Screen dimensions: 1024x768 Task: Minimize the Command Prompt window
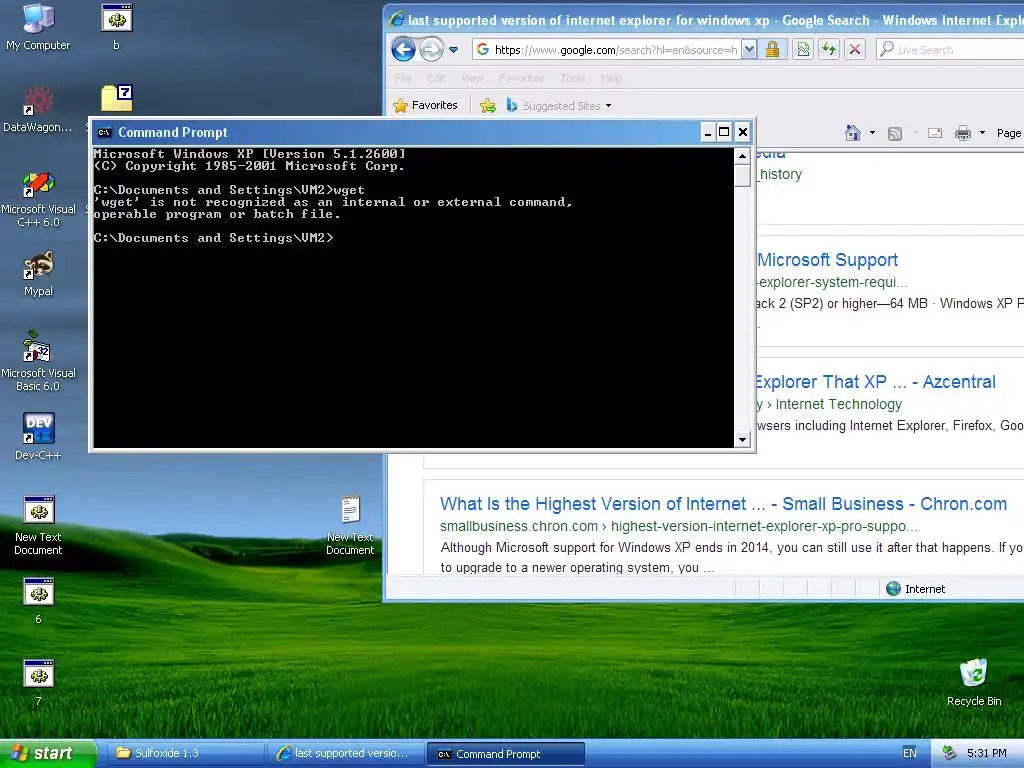click(707, 133)
